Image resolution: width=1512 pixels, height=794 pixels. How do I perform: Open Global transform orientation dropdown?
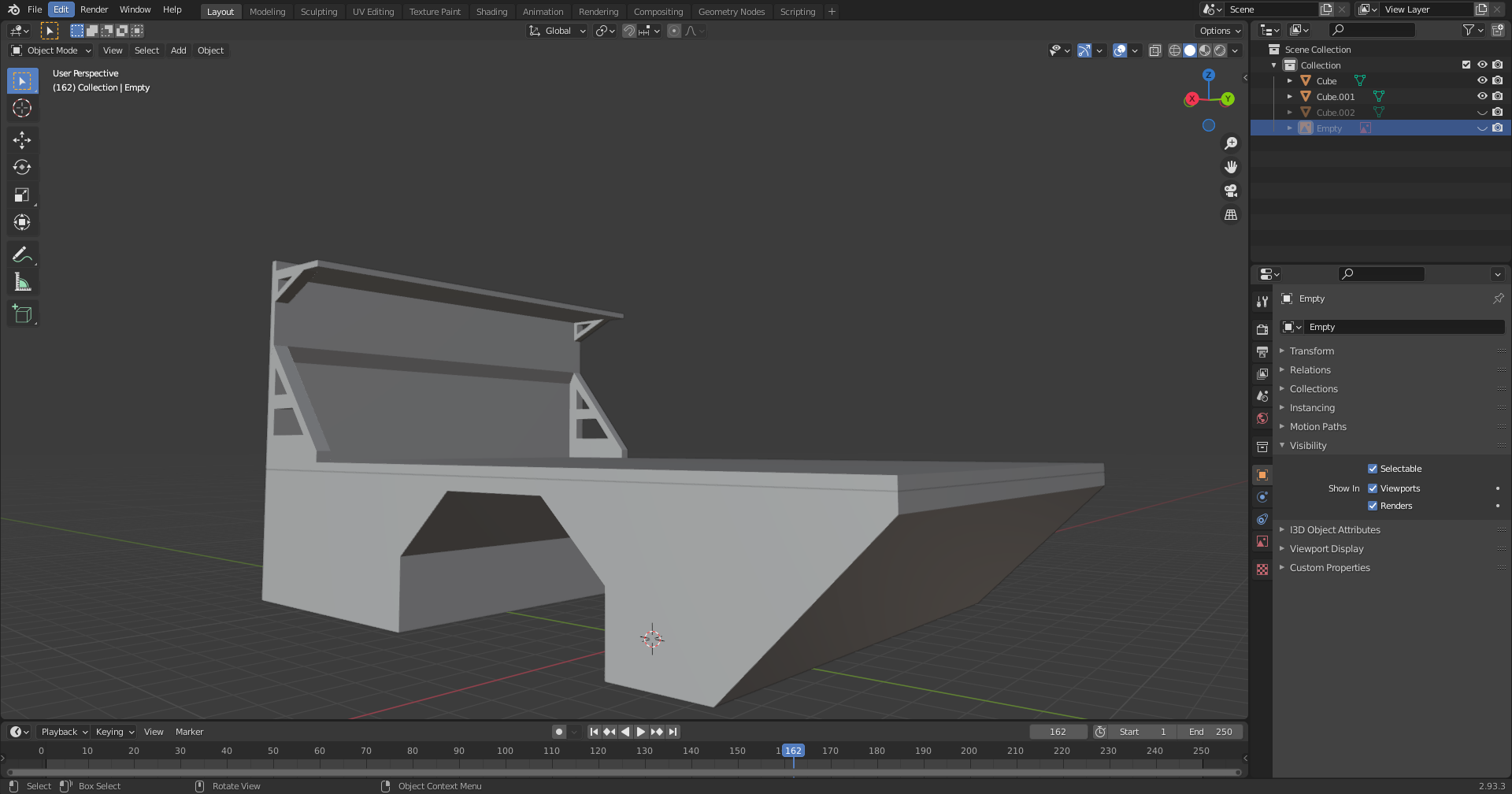coord(558,31)
